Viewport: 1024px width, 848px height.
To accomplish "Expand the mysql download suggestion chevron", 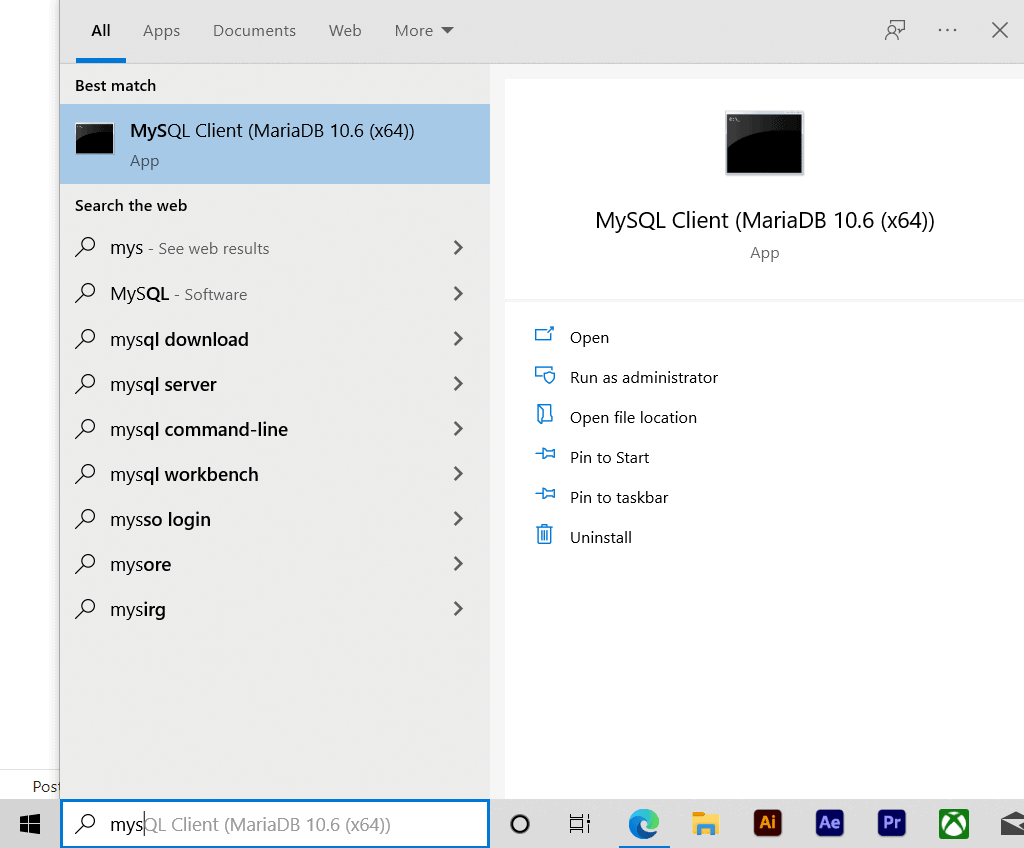I will pos(458,338).
